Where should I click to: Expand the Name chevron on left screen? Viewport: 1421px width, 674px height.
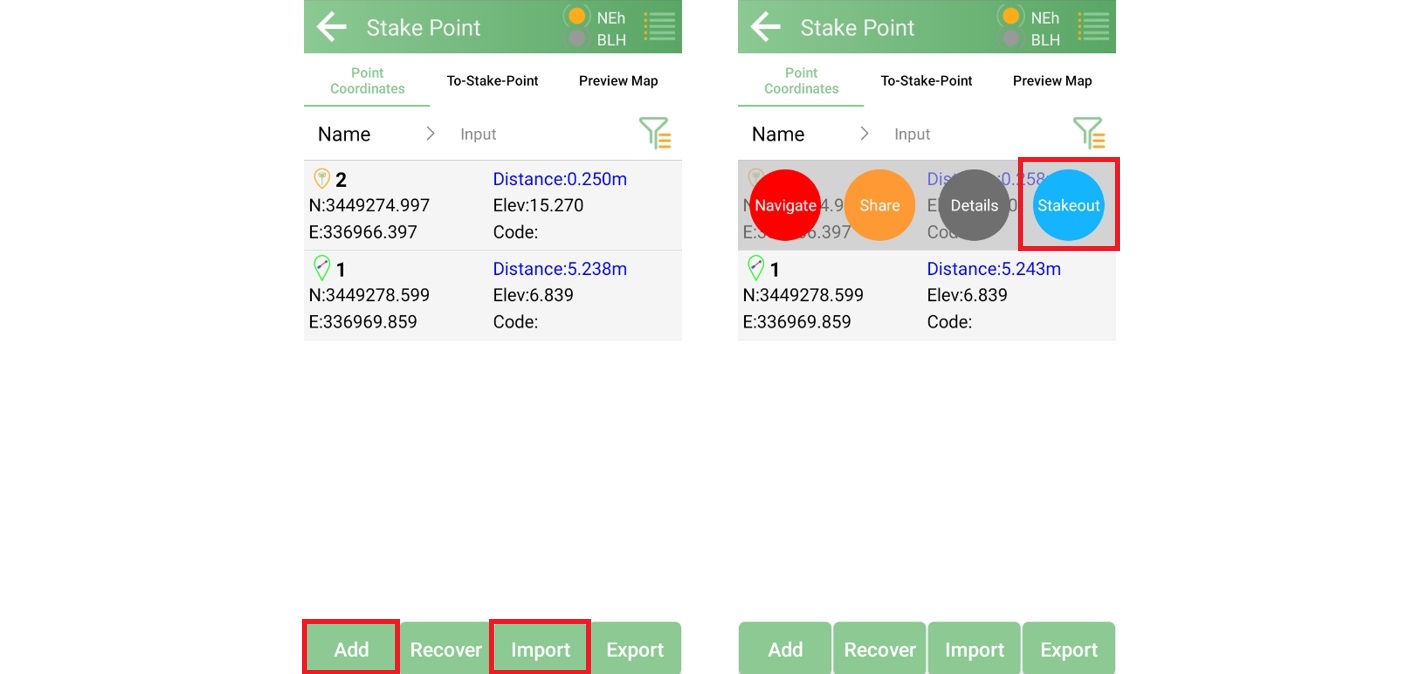tap(430, 134)
